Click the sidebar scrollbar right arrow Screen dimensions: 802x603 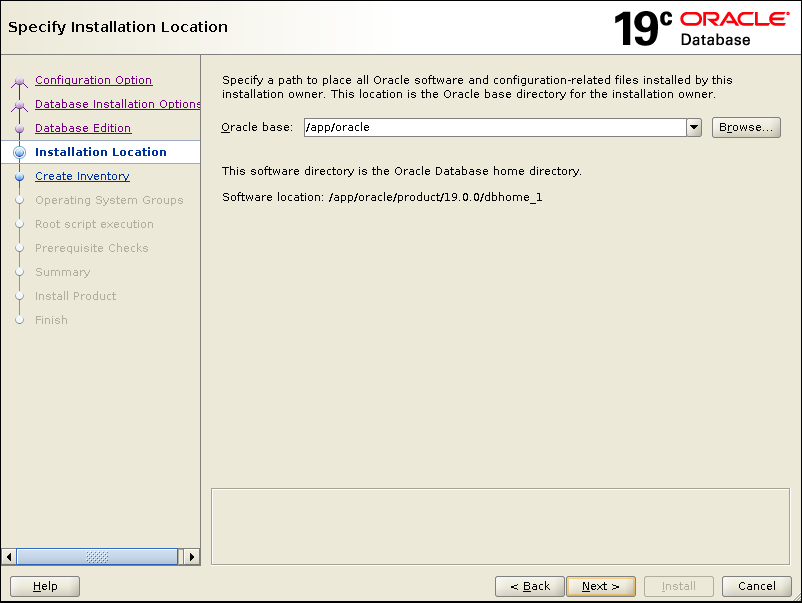pyautogui.click(x=191, y=556)
